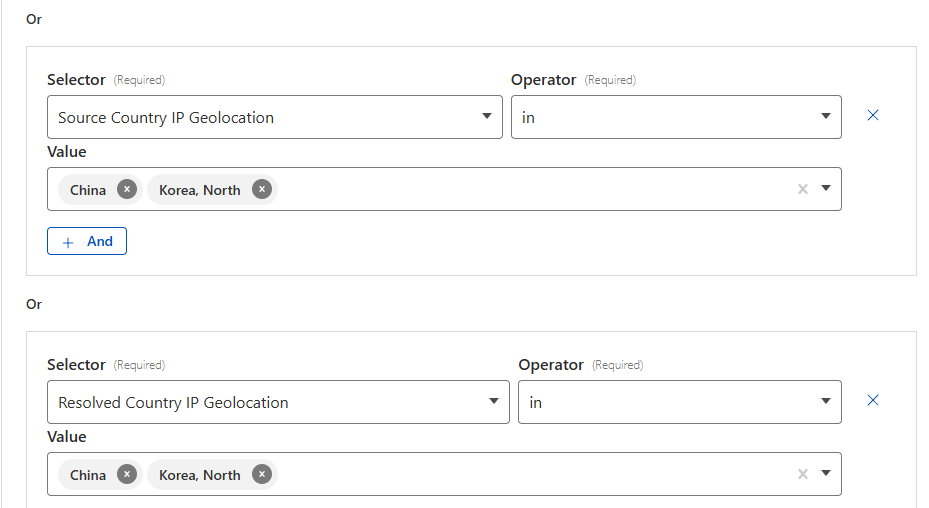
Task: Remove China chip from Source Country values
Action: [127, 190]
